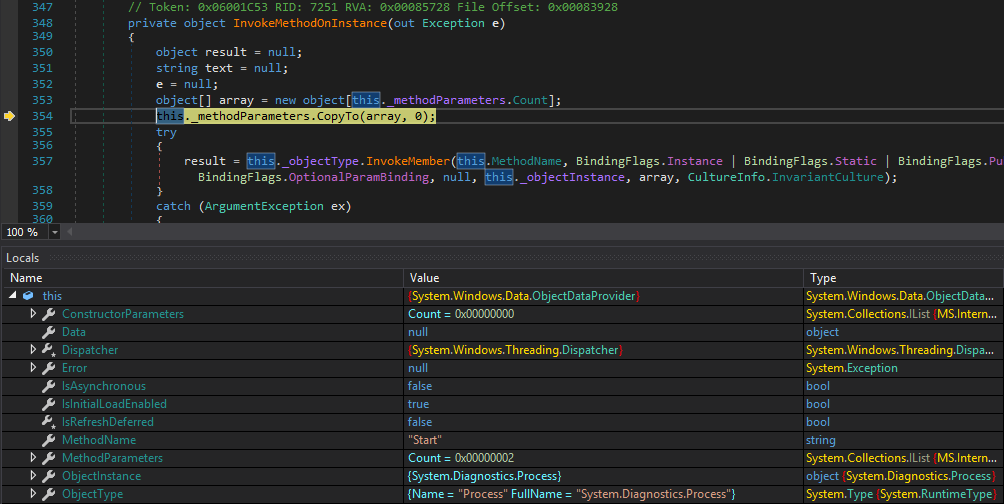Click Count = 0x00000000 value
Image resolution: width=1004 pixels, height=504 pixels.
461,314
